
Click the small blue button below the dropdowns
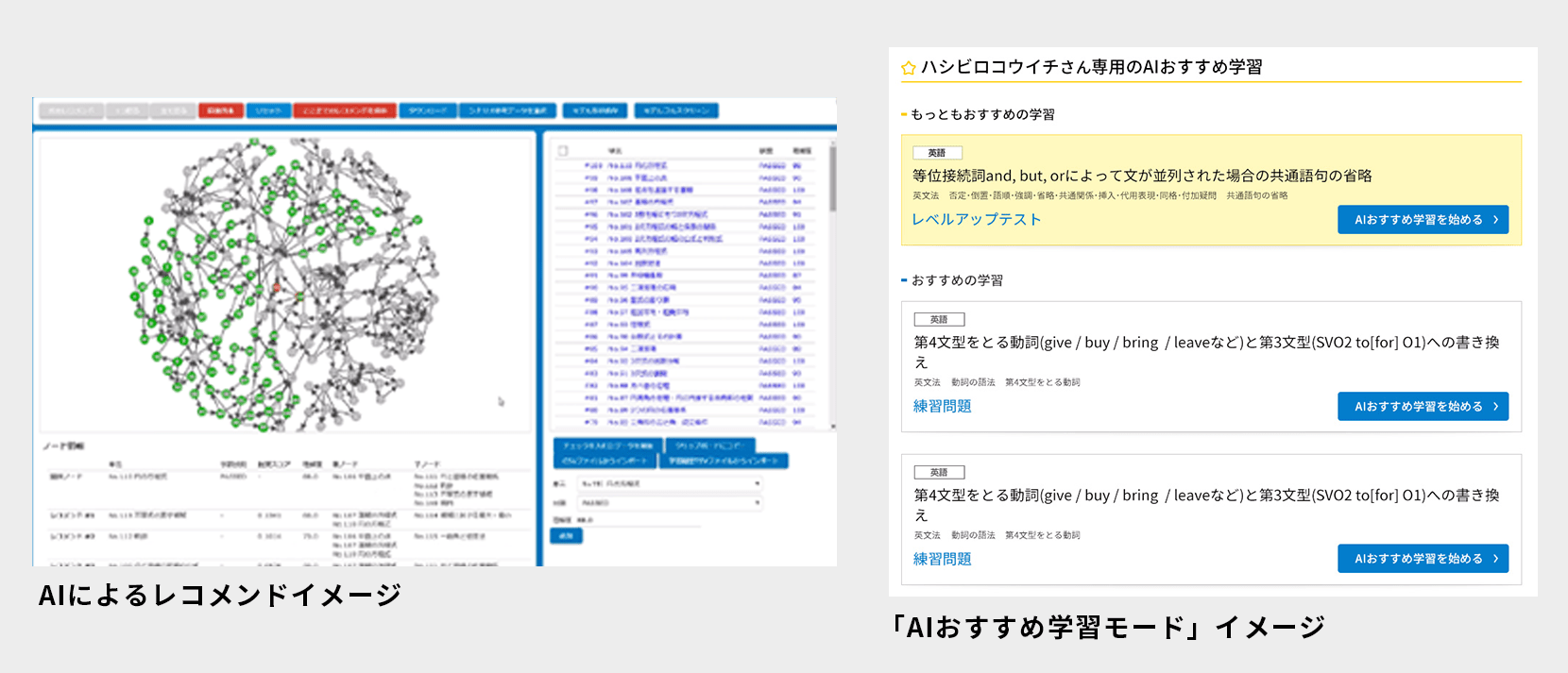click(566, 536)
